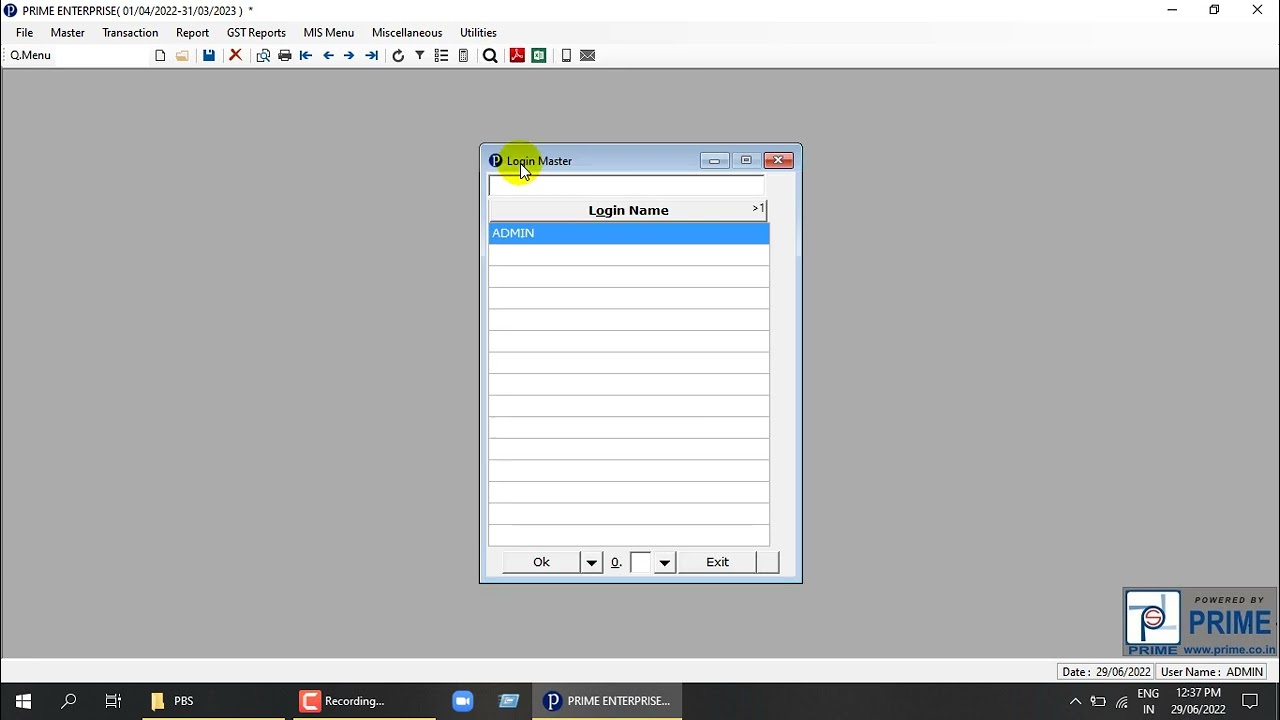
Task: Show hidden system tray icons chevron
Action: point(1075,701)
